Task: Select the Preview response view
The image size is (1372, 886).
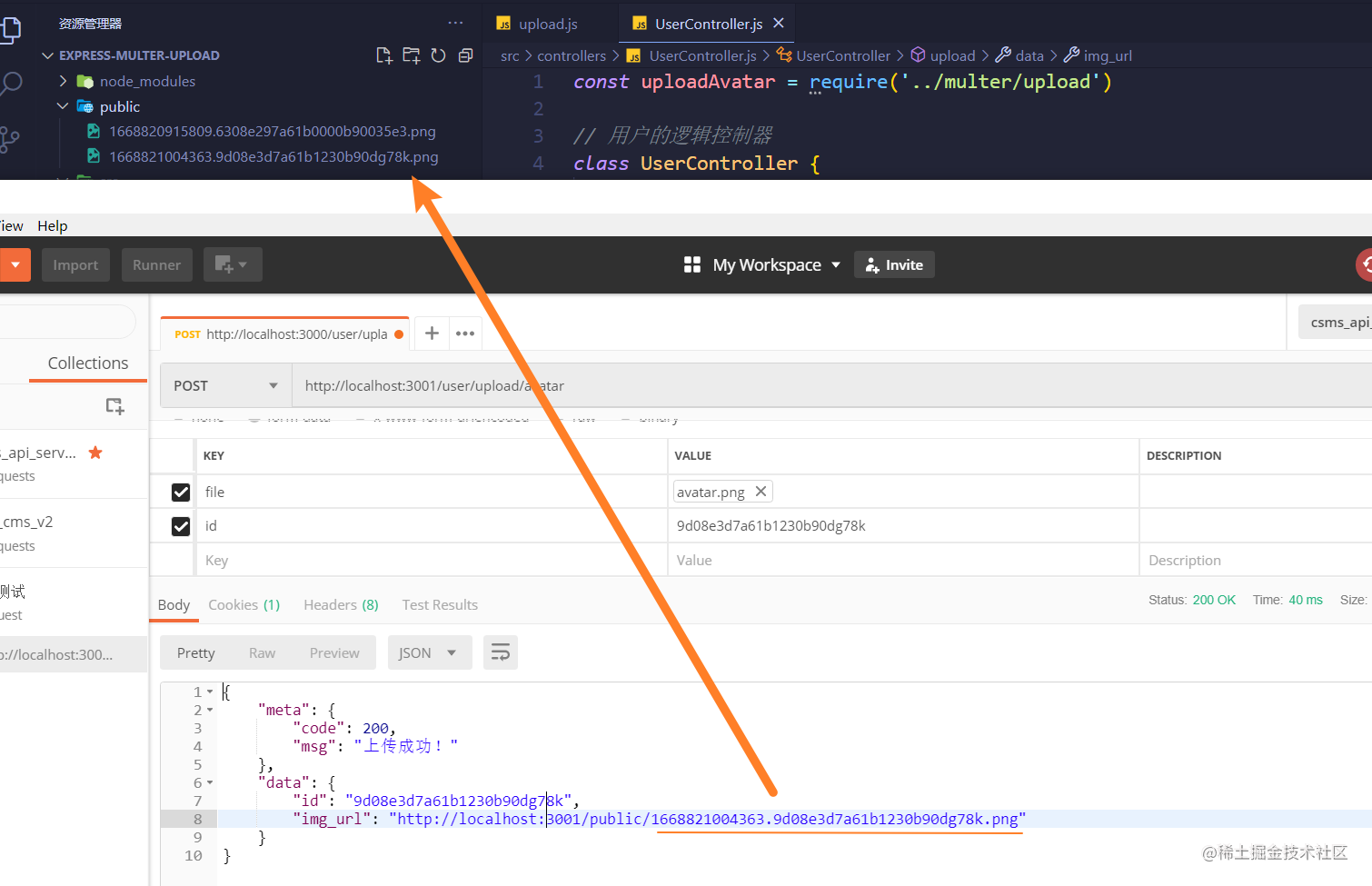Action: pos(334,652)
